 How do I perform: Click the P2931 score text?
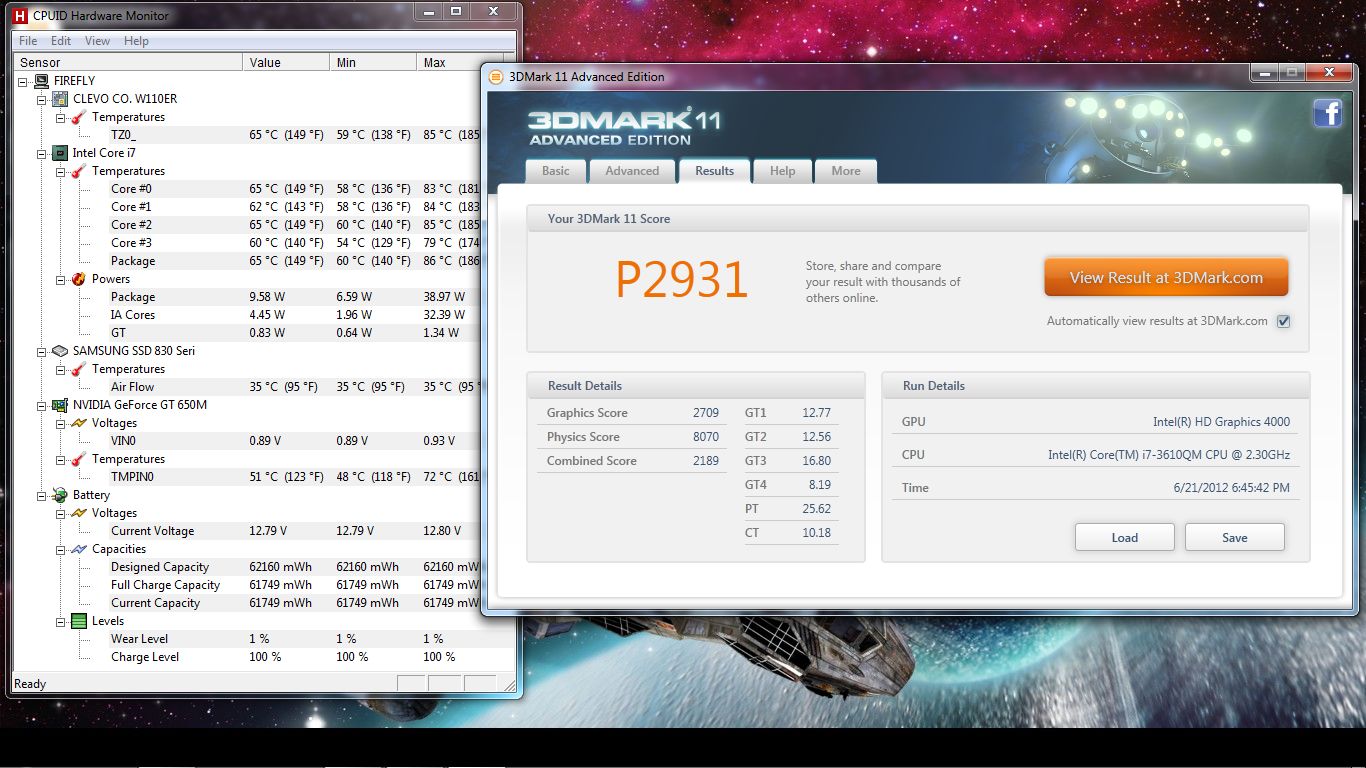click(x=682, y=281)
